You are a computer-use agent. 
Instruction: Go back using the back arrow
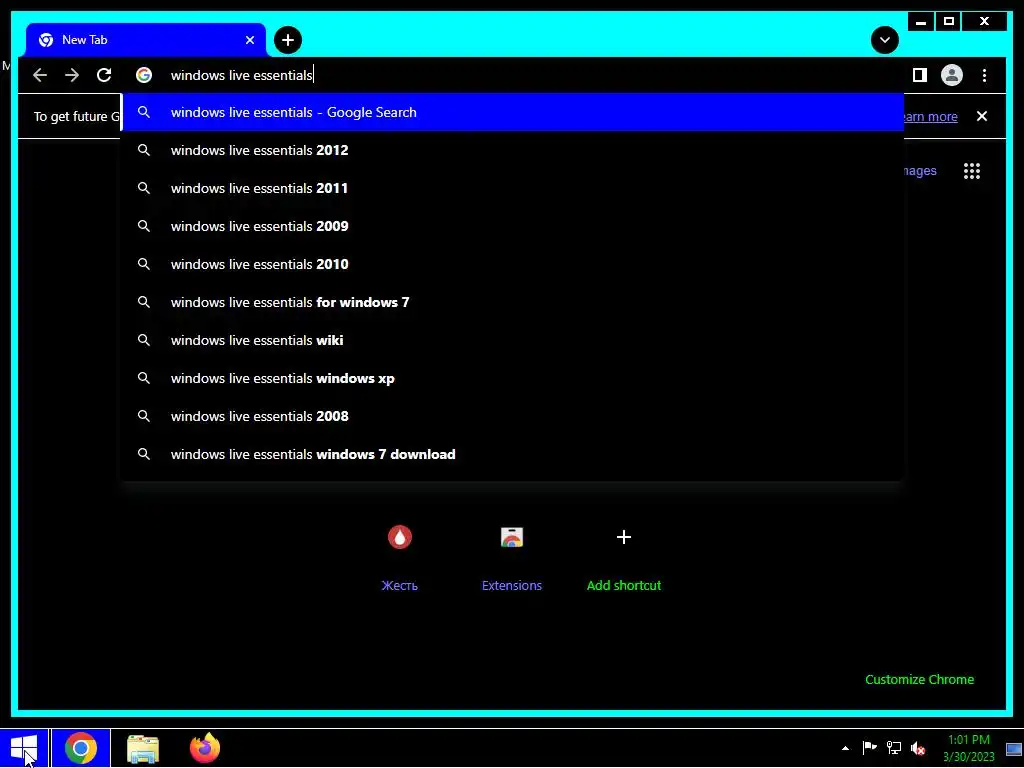[x=40, y=75]
